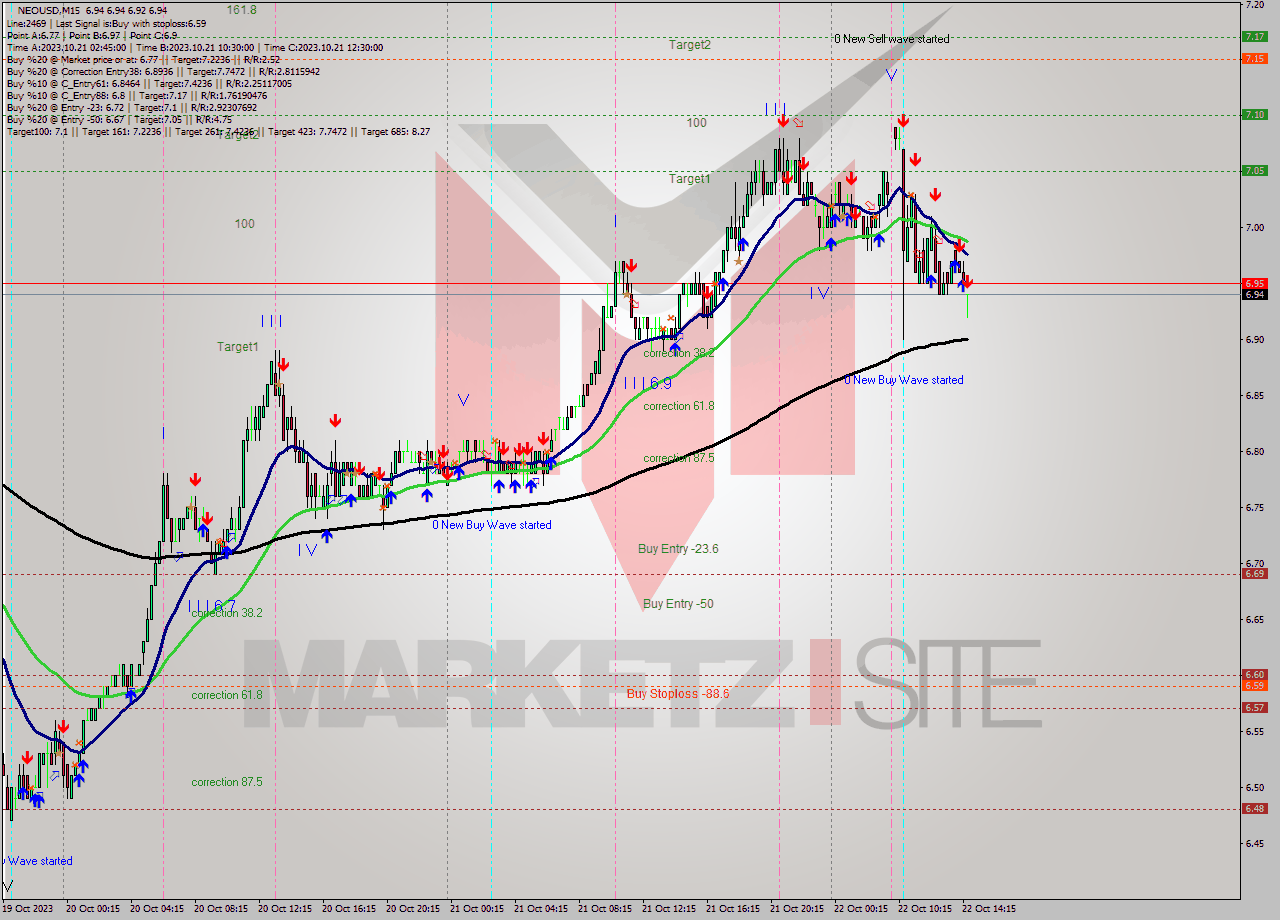Image resolution: width=1280 pixels, height=920 pixels.
Task: Click 'correction 87.5' label near the 6.50 level
Action: click(x=227, y=782)
